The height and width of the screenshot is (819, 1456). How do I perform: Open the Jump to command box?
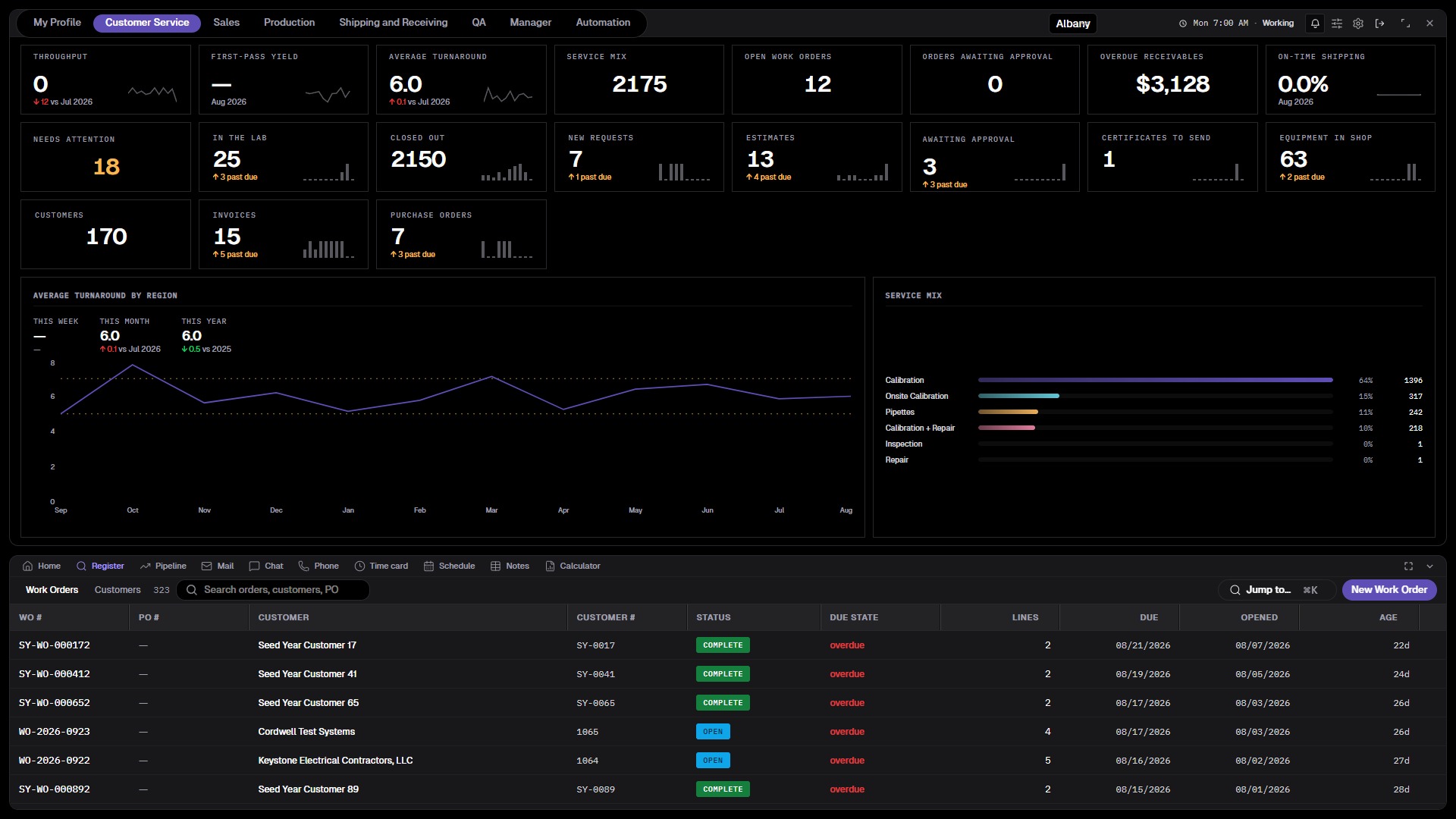(1276, 590)
